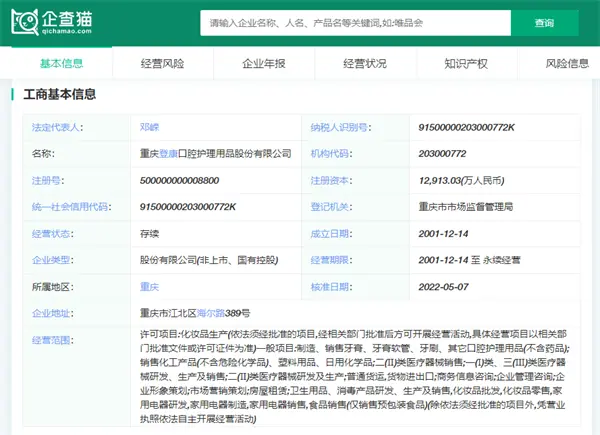Select status value 存续
Viewport: 600px width, 435px height.
[x=150, y=234]
